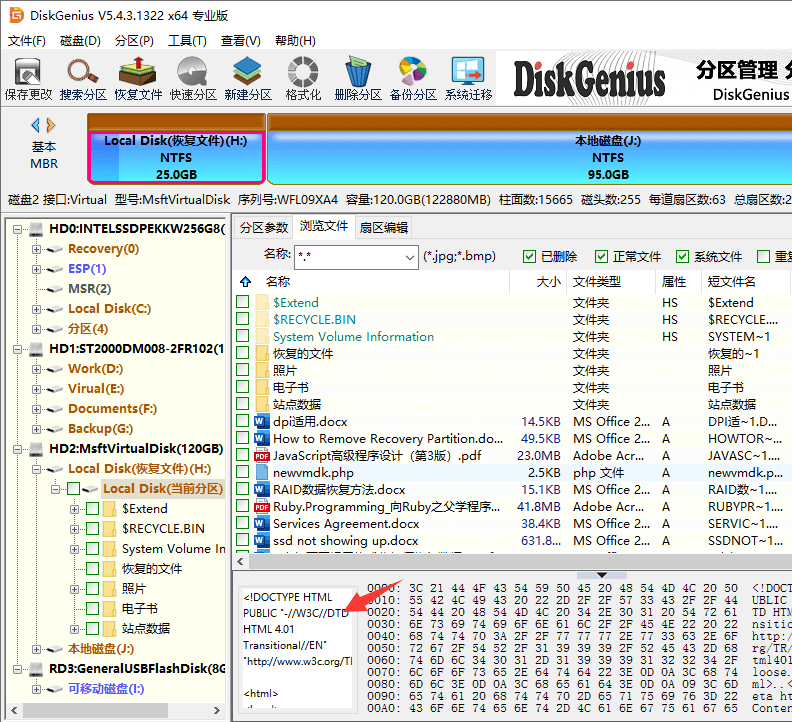Expand the Local Disk(C:) node
The height and width of the screenshot is (722, 792).
tap(36, 309)
